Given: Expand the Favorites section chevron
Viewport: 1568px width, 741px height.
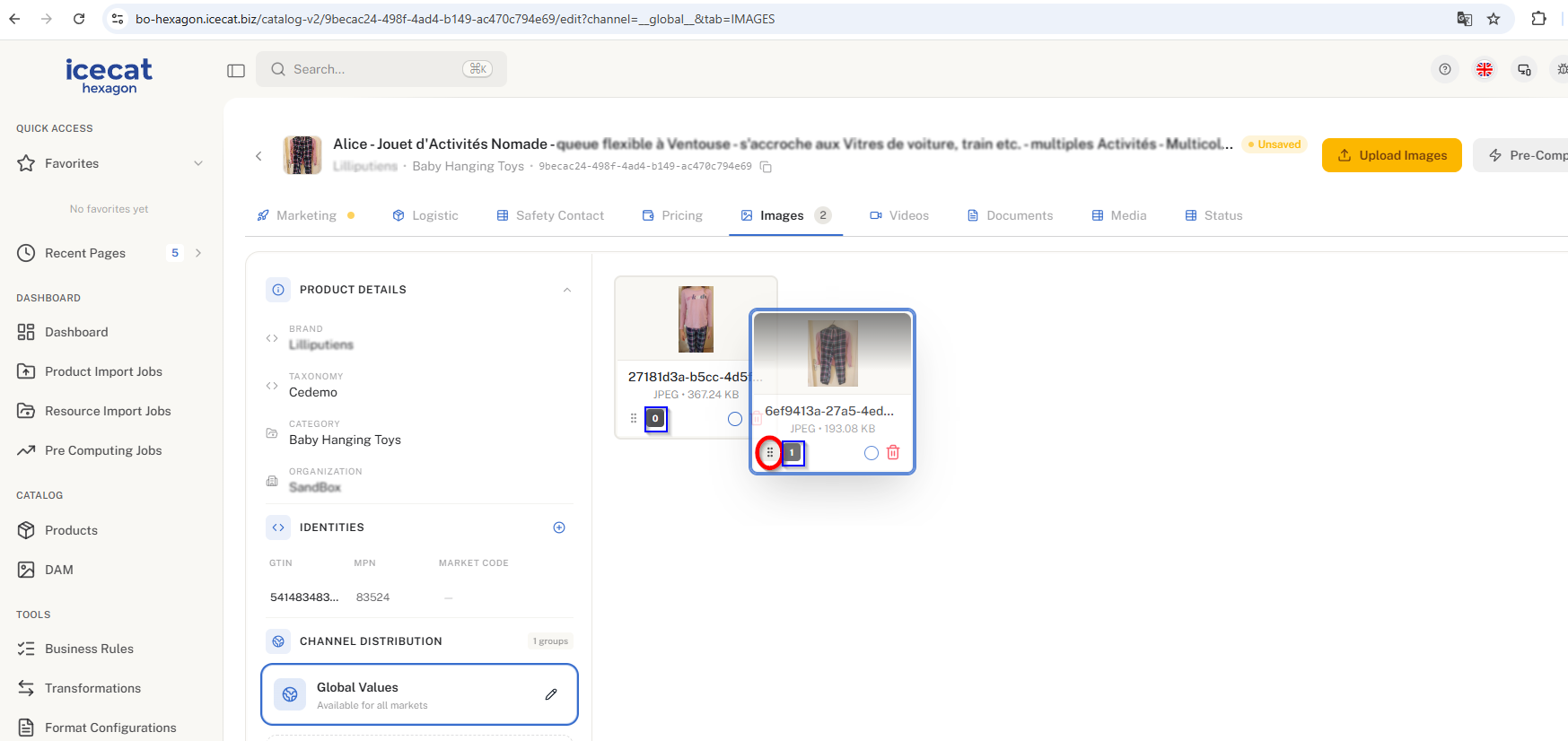Looking at the screenshot, I should (198, 163).
